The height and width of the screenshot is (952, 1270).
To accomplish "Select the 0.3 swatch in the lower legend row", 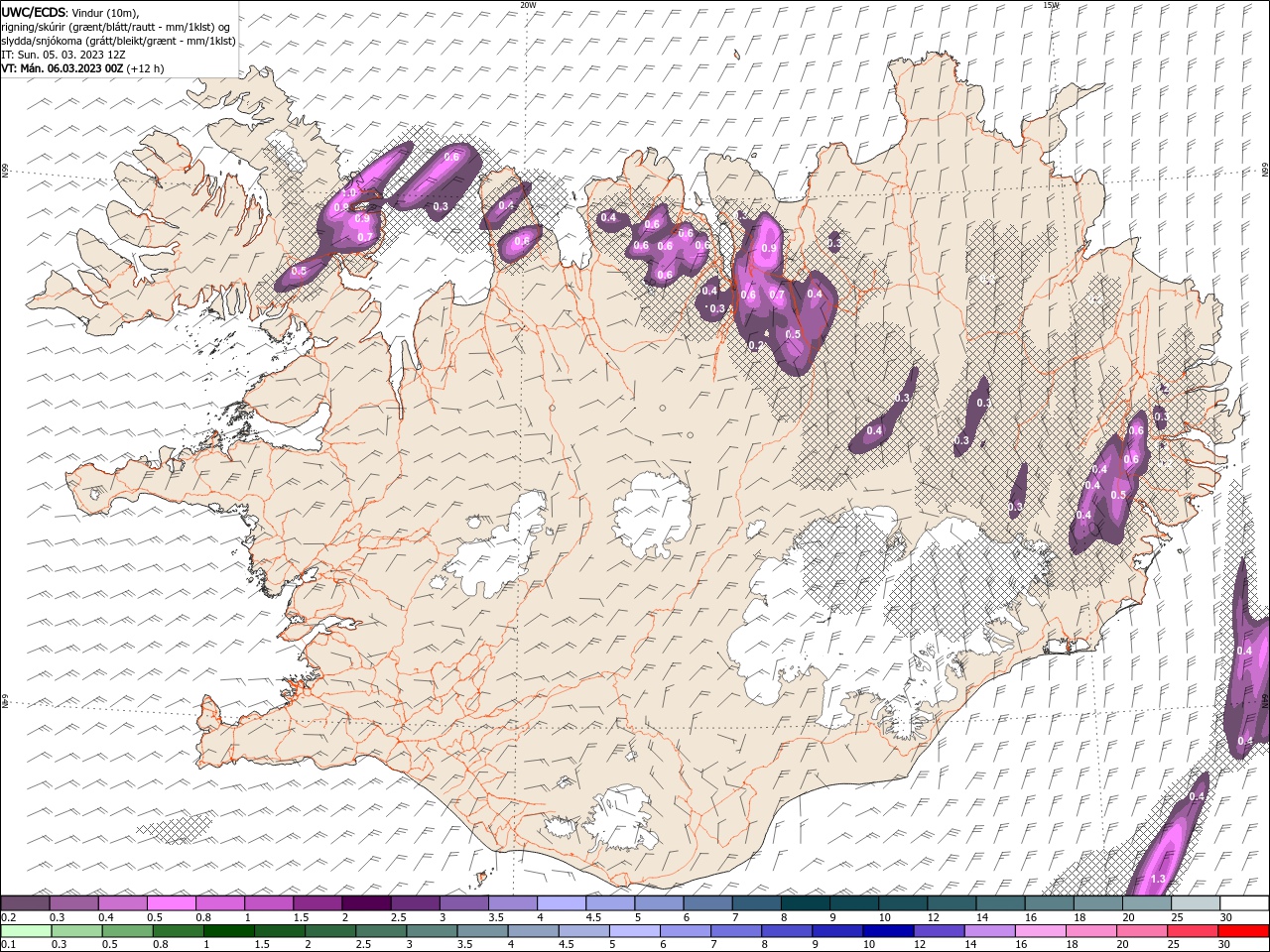I will (x=76, y=931).
